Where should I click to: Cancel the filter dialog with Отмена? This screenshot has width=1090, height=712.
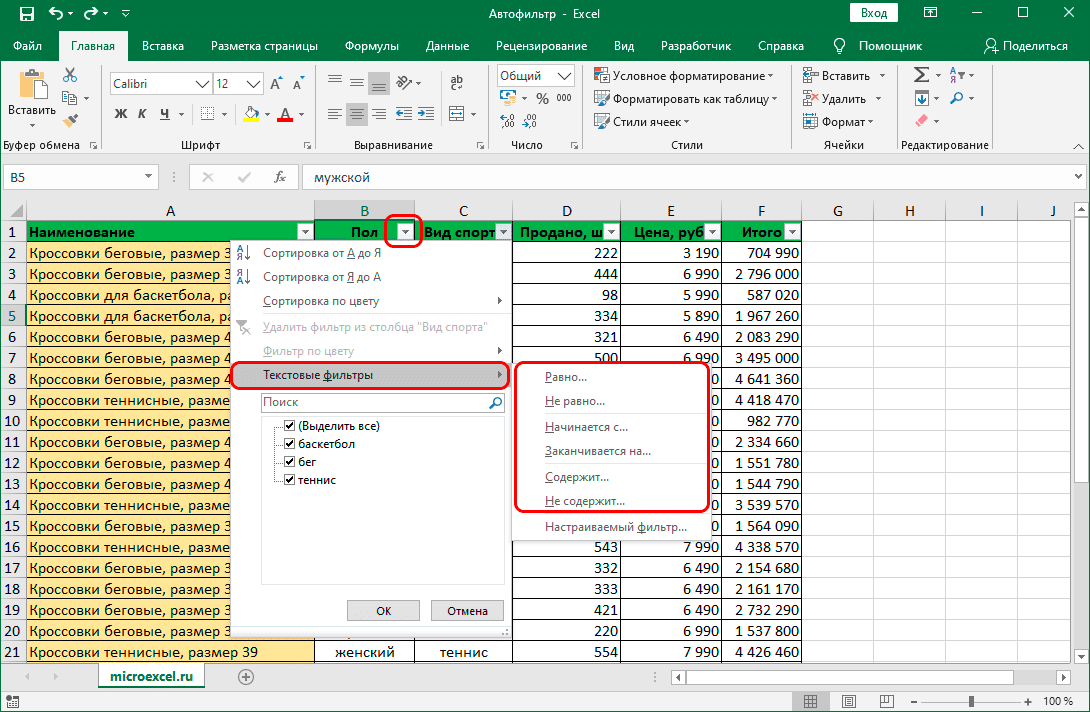coord(467,610)
